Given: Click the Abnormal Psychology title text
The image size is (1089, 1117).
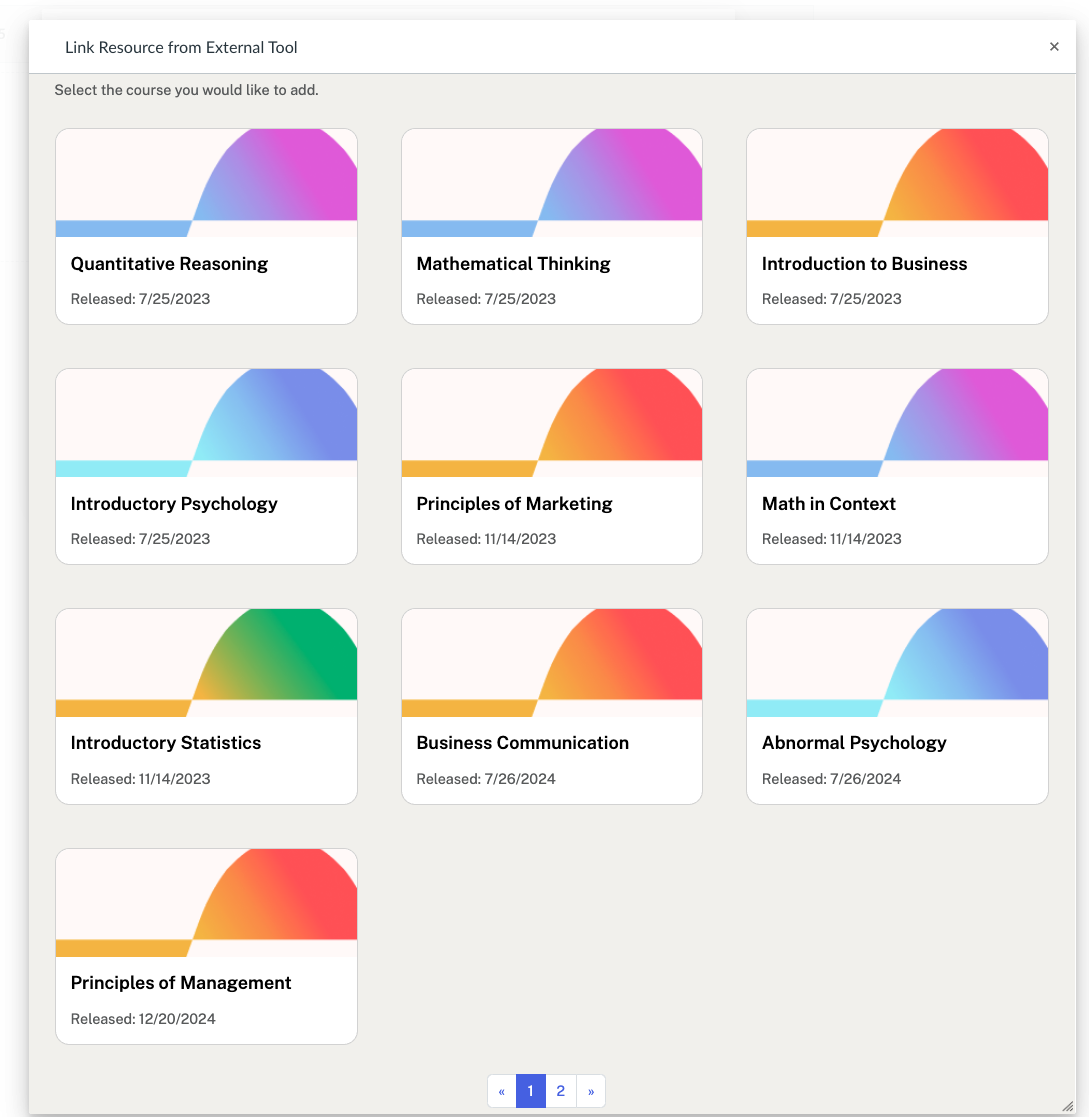Looking at the screenshot, I should coord(855,743).
